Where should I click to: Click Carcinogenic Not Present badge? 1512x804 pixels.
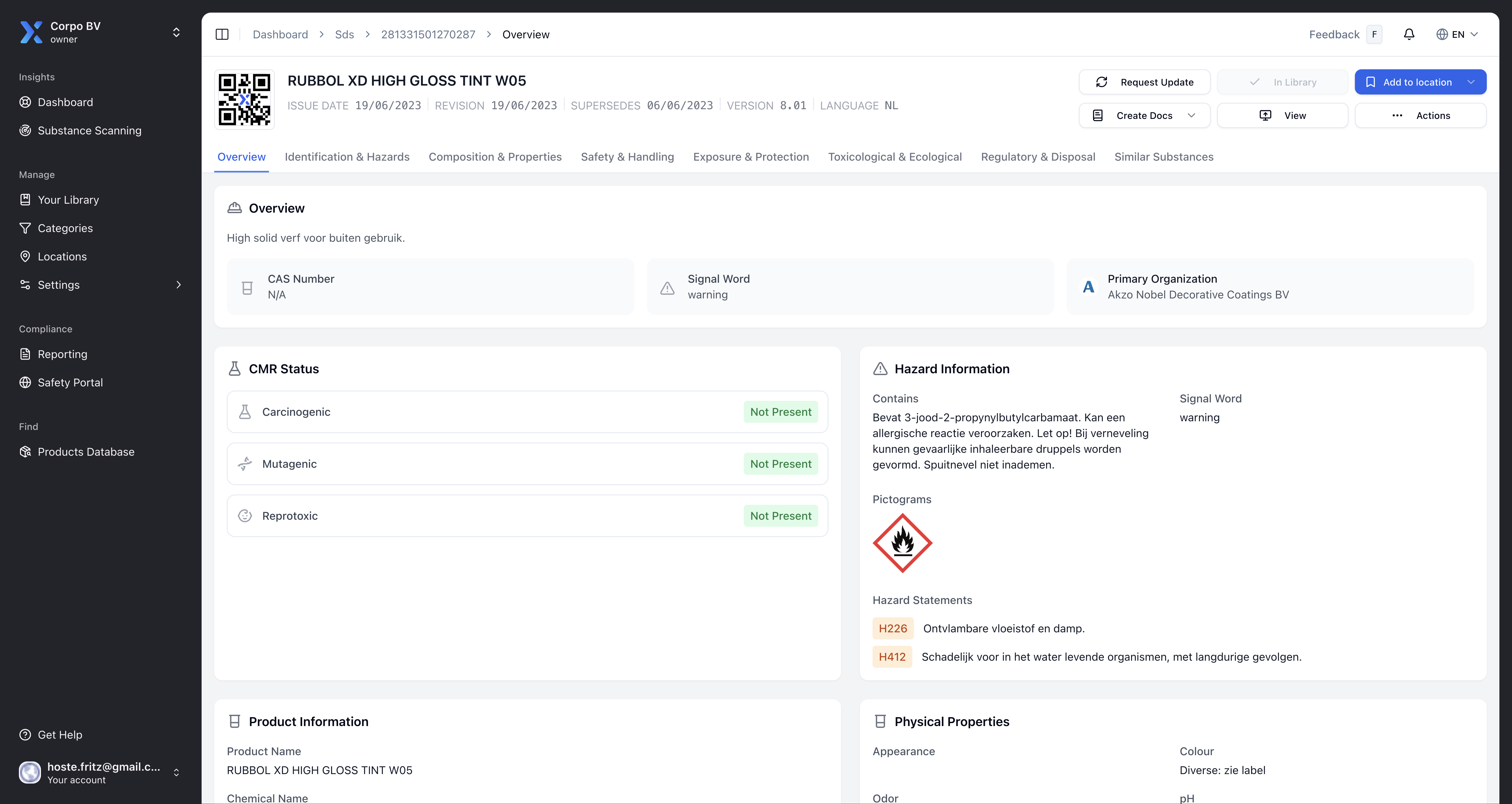(x=781, y=412)
